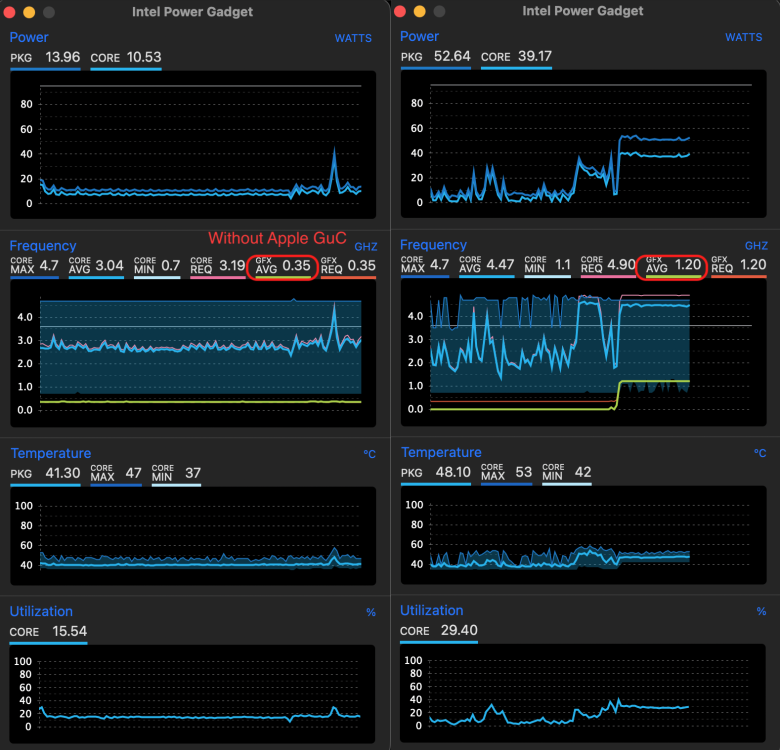Screen dimensions: 780x750
Task: Select the GFX AVG value 1.20
Action: (x=688, y=265)
